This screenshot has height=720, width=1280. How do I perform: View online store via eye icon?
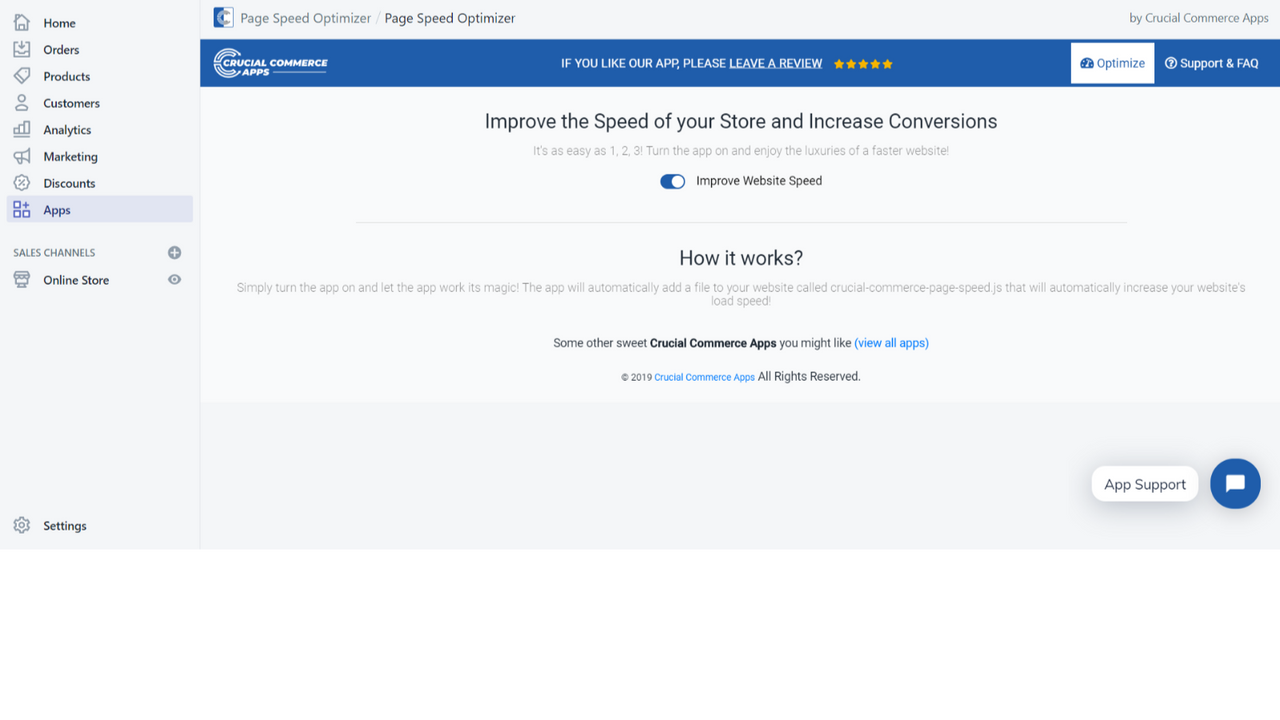[x=174, y=280]
